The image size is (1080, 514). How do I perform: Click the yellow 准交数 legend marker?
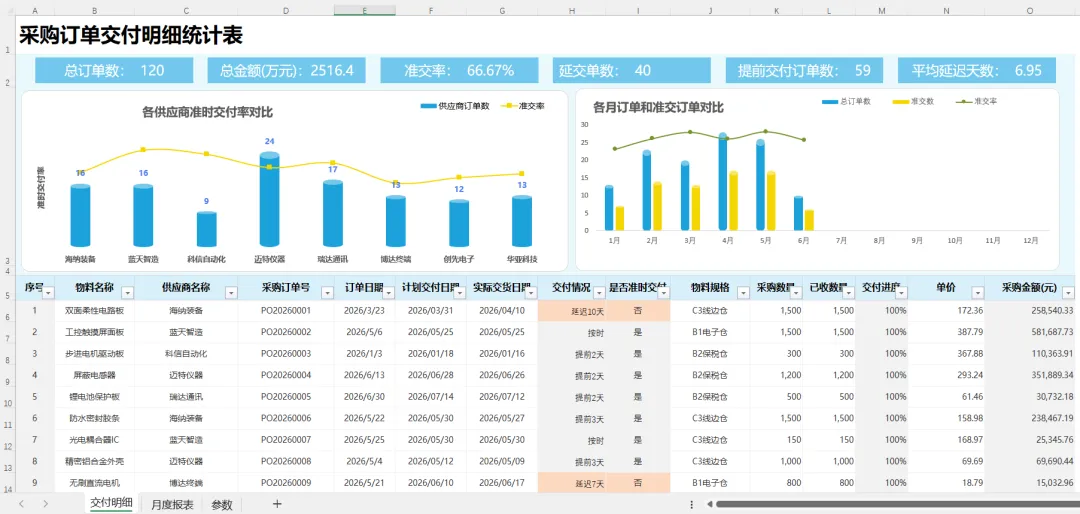tap(900, 101)
